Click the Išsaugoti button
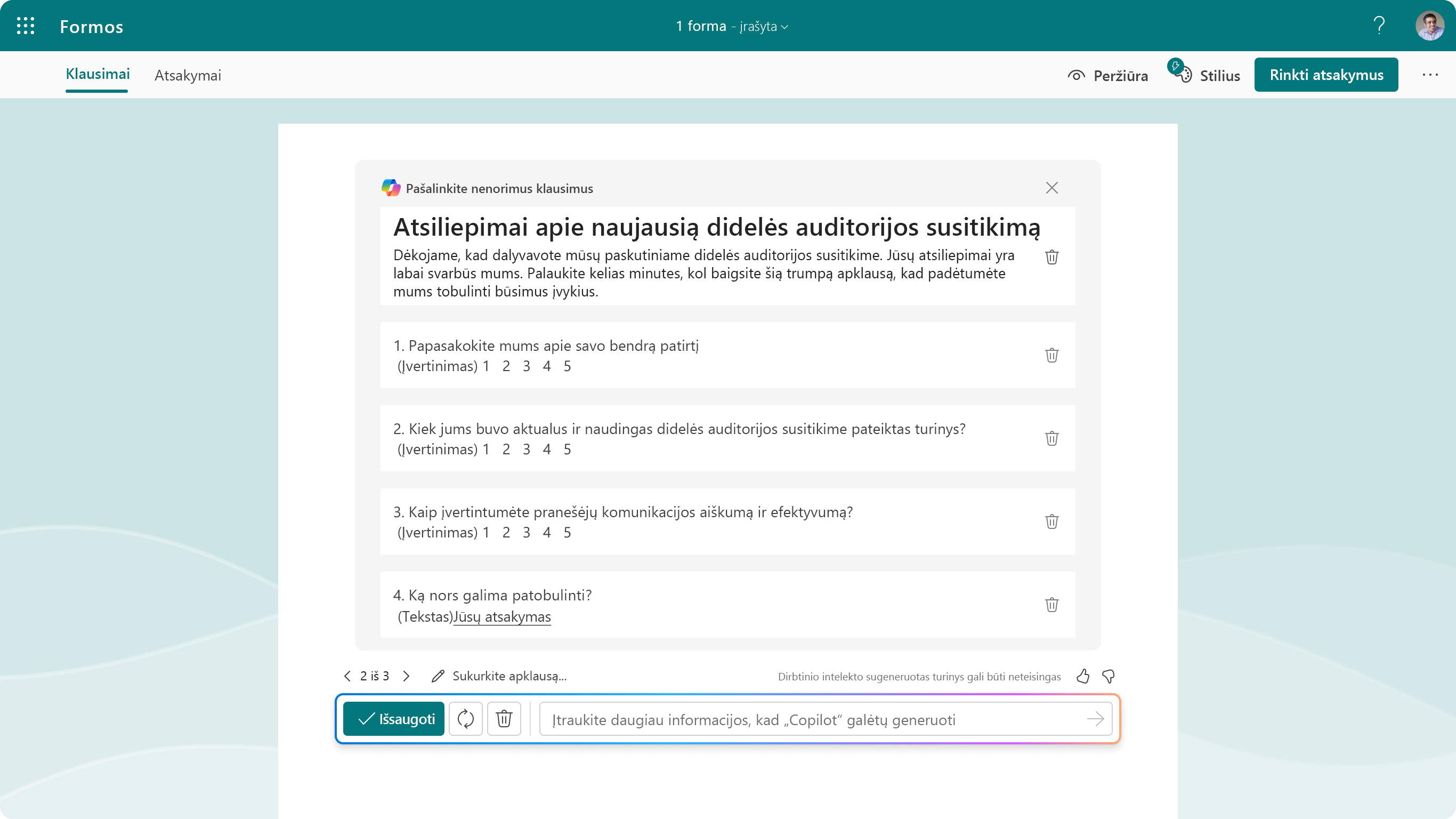1456x819 pixels. point(393,719)
